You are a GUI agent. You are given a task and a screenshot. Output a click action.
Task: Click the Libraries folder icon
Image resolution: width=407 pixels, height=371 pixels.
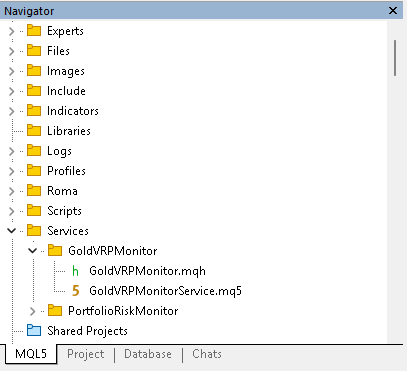click(x=34, y=130)
